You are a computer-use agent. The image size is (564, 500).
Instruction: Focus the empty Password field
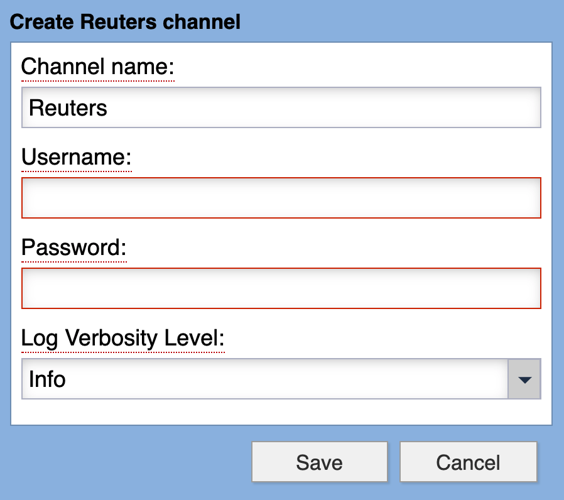(x=281, y=288)
